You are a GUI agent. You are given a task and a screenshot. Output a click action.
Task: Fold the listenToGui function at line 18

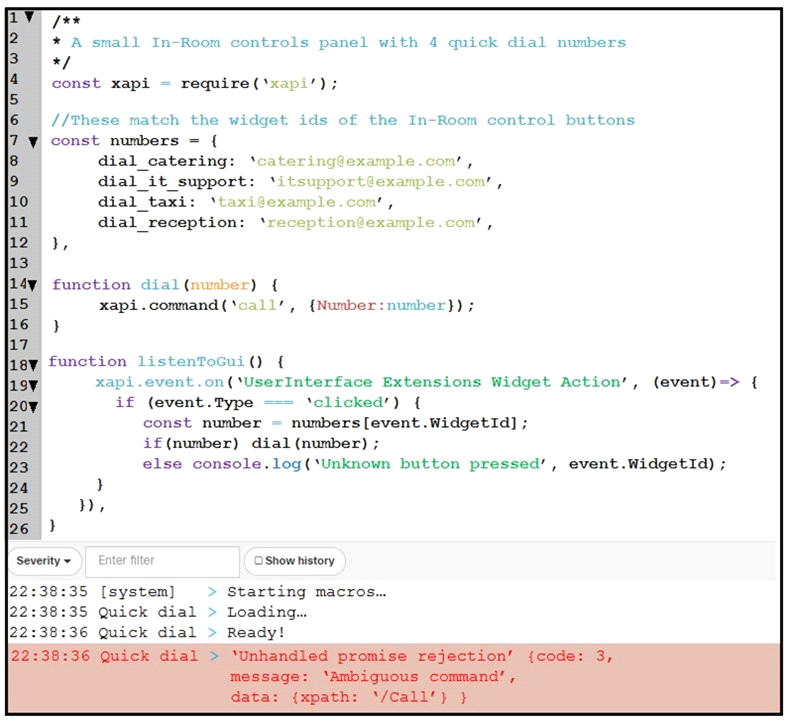click(32, 366)
